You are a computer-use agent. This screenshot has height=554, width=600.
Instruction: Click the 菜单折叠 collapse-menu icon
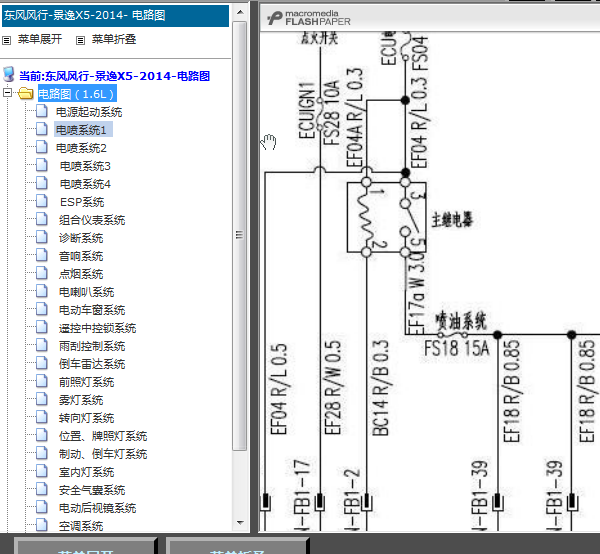click(80, 40)
